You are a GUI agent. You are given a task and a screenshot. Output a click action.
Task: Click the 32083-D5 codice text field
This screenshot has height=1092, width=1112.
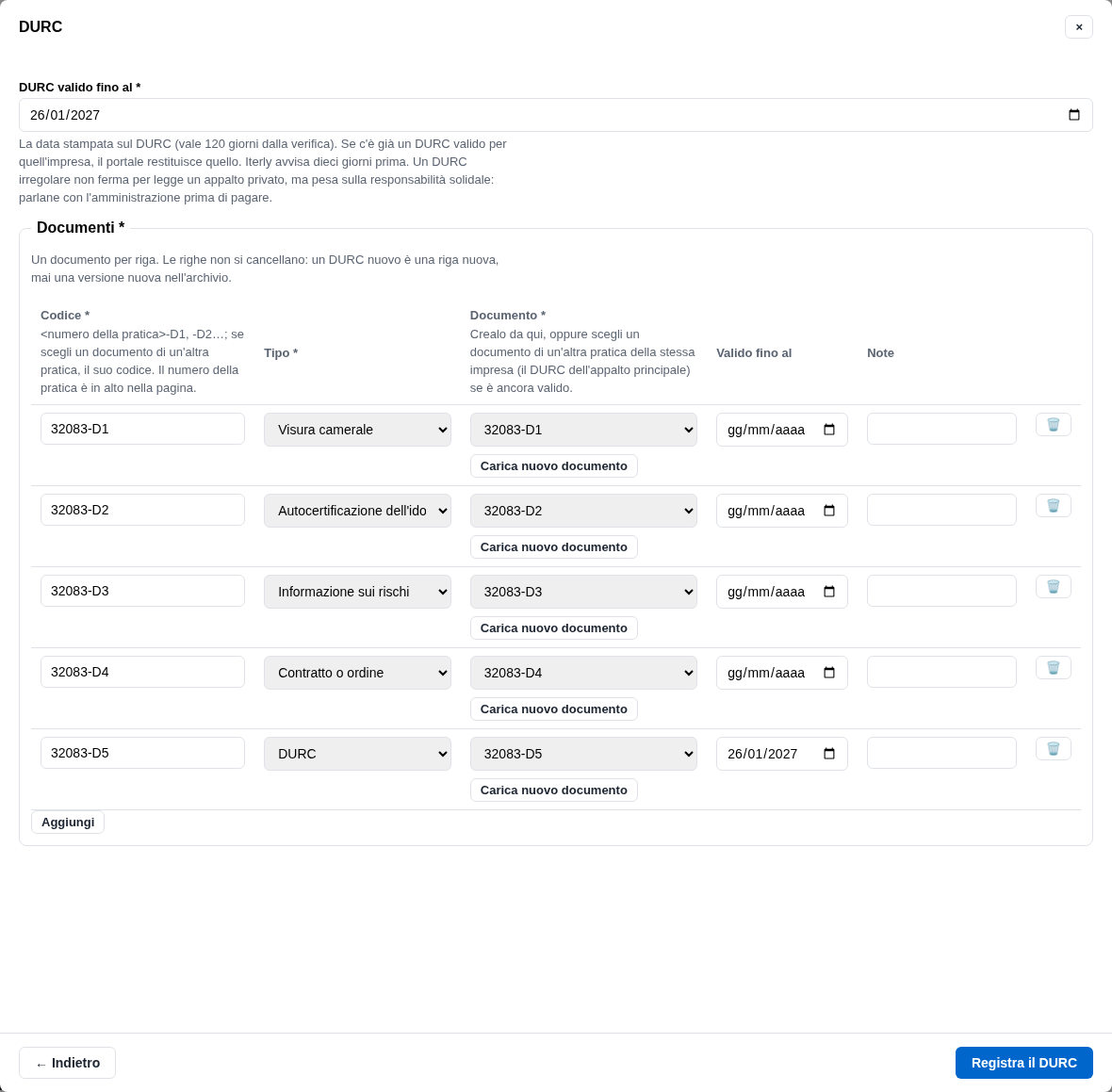[142, 753]
